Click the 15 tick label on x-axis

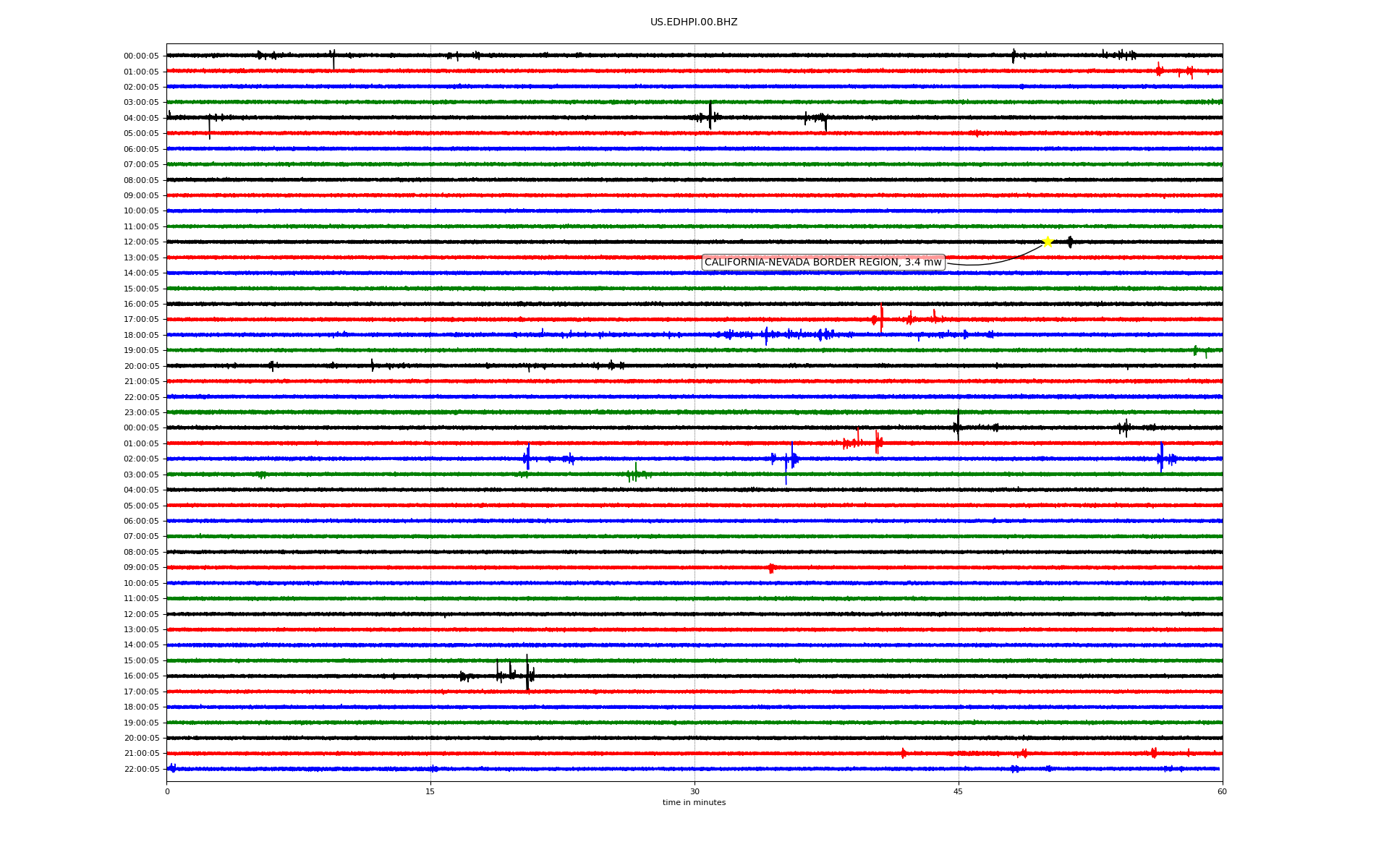point(430,791)
